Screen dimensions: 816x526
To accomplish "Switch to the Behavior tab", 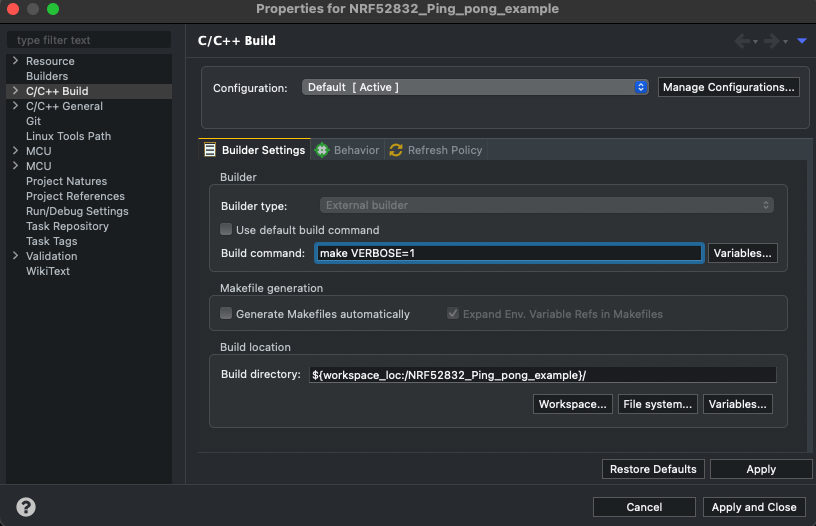I will pos(348,150).
